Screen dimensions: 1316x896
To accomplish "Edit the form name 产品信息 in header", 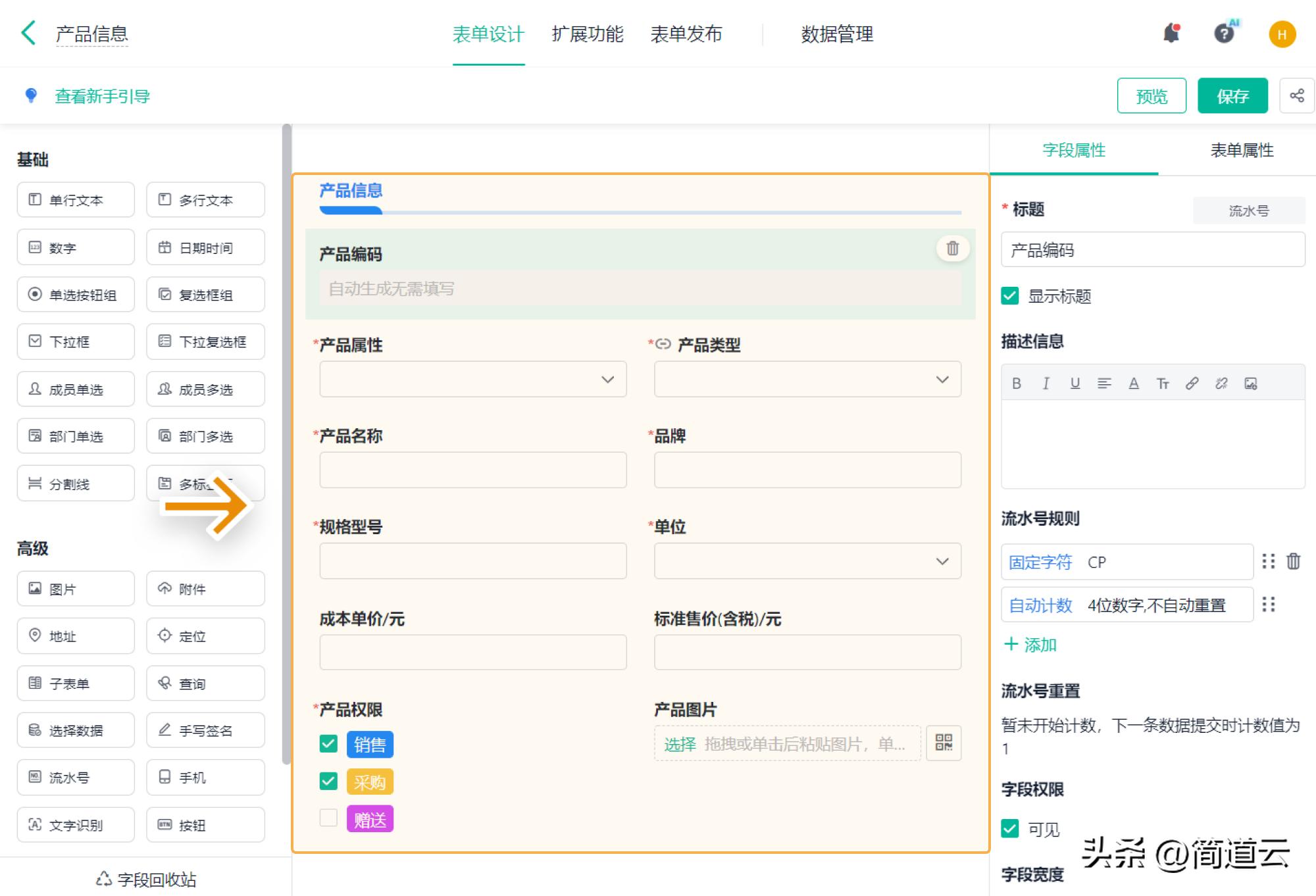I will coord(92,34).
